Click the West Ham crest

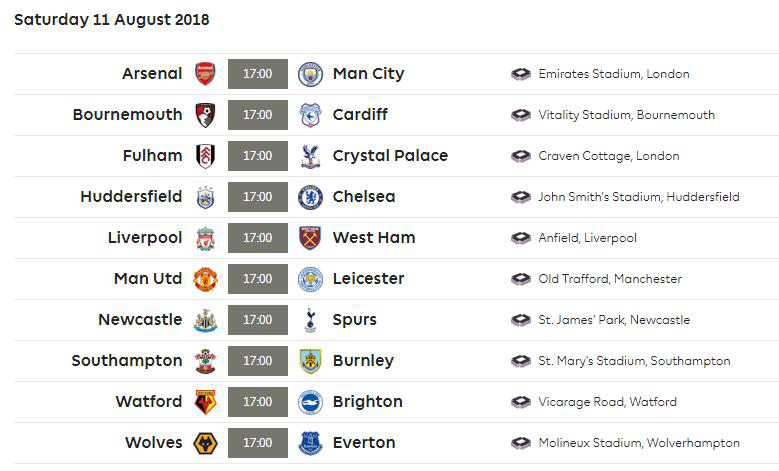tap(310, 238)
